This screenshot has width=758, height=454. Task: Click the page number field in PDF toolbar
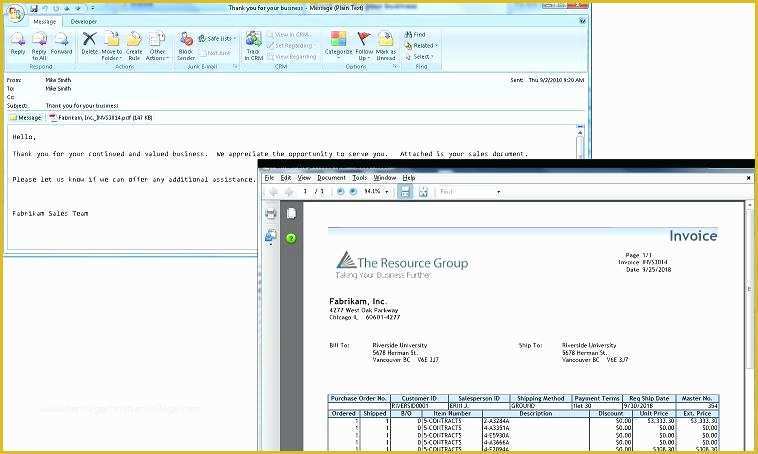pos(305,191)
